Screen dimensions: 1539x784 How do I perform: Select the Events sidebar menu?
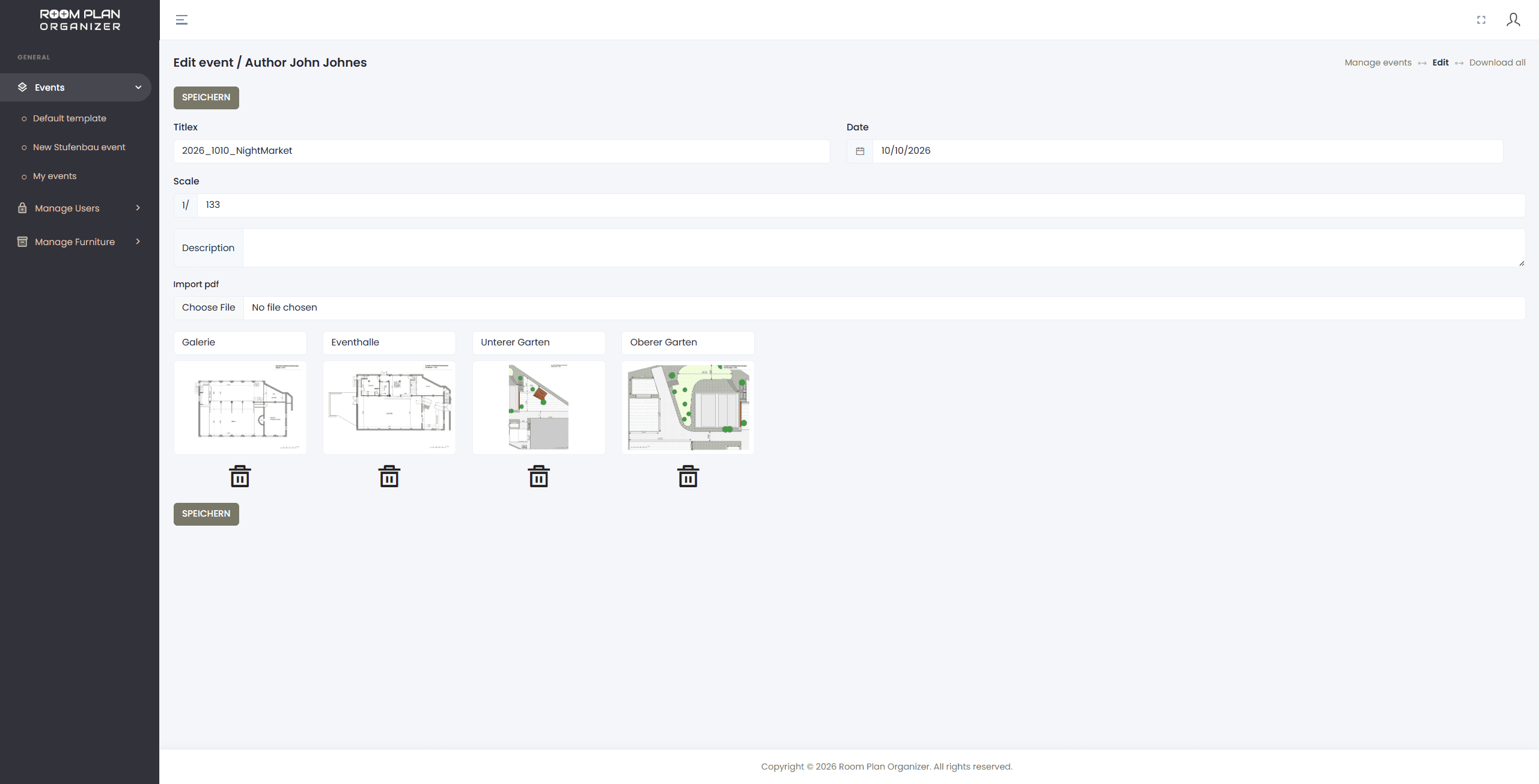pyautogui.click(x=76, y=87)
